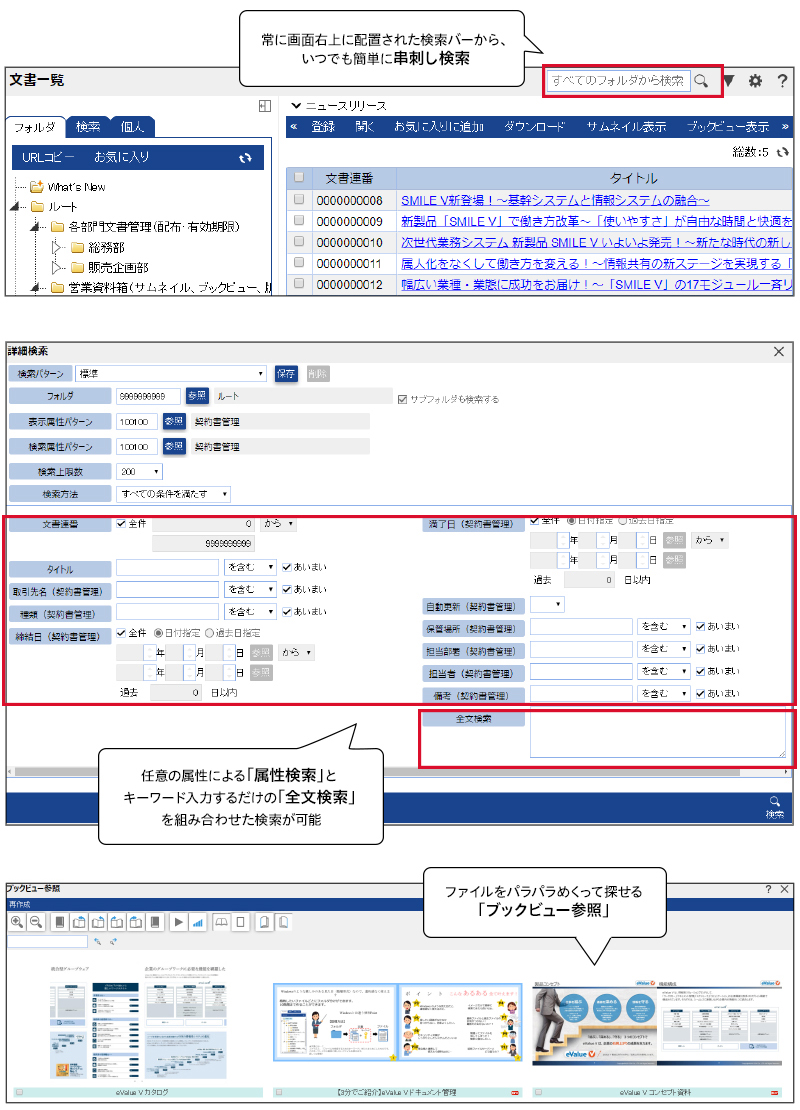This screenshot has width=800, height=1110.
Task: Click the 全文検索 text area
Action: tap(657, 735)
